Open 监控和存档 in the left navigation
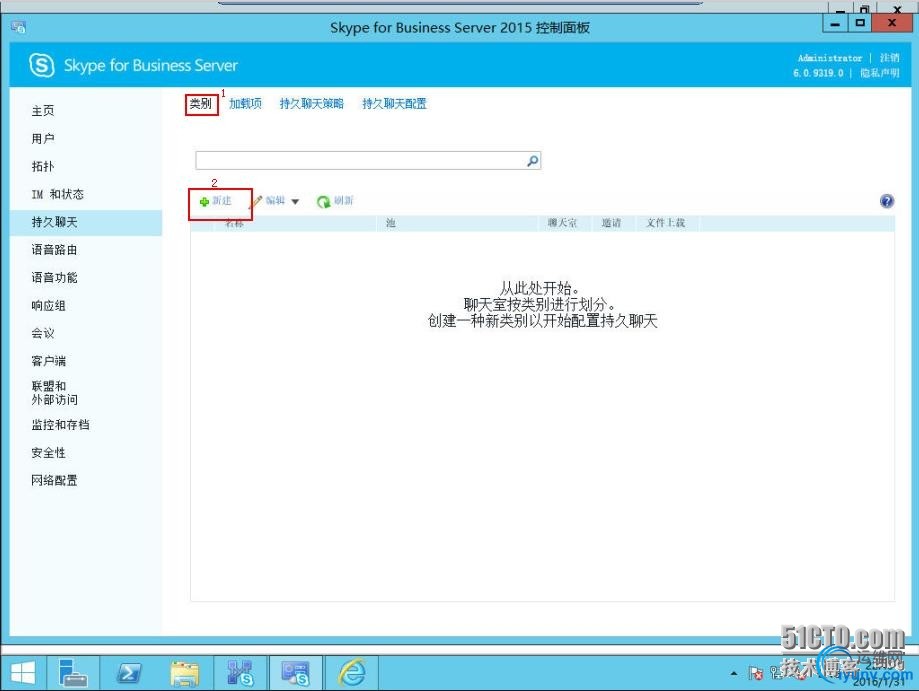This screenshot has width=919, height=691. tap(60, 425)
